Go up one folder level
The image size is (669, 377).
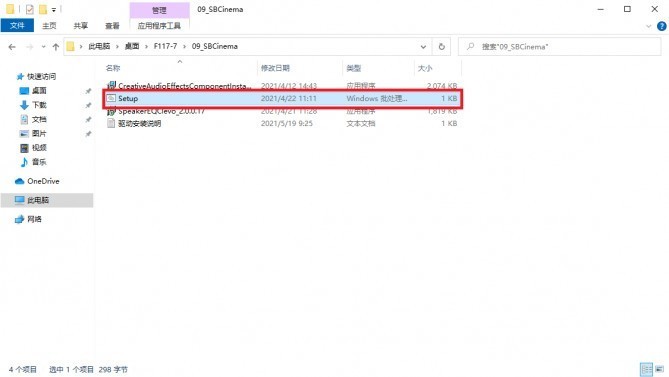click(x=56, y=46)
